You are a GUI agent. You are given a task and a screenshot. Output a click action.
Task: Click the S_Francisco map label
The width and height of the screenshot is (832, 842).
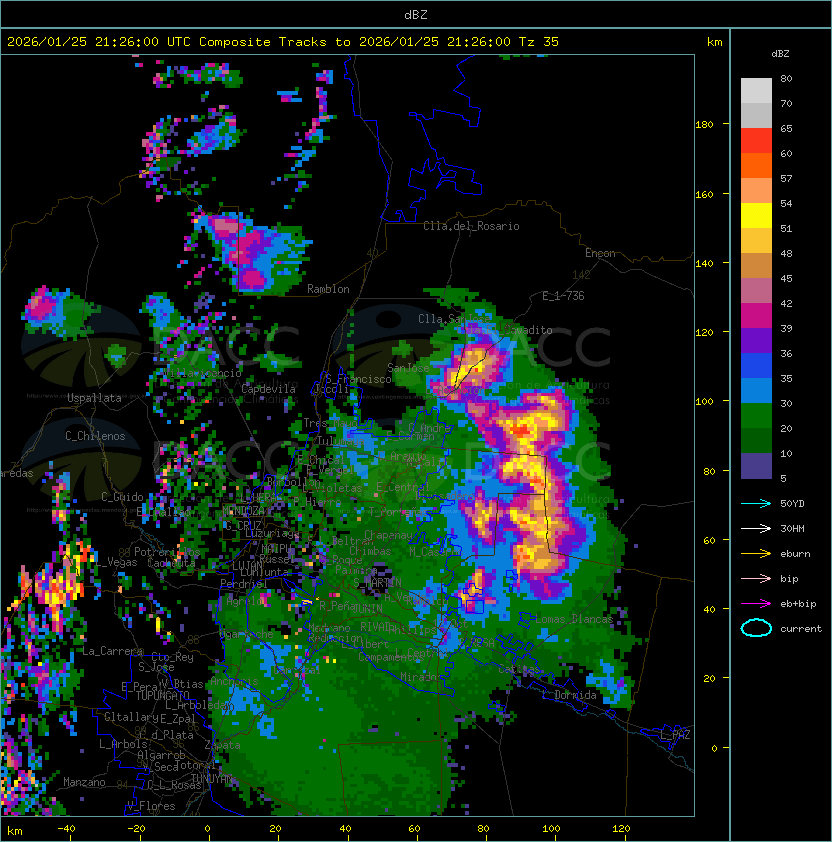pyautogui.click(x=358, y=379)
